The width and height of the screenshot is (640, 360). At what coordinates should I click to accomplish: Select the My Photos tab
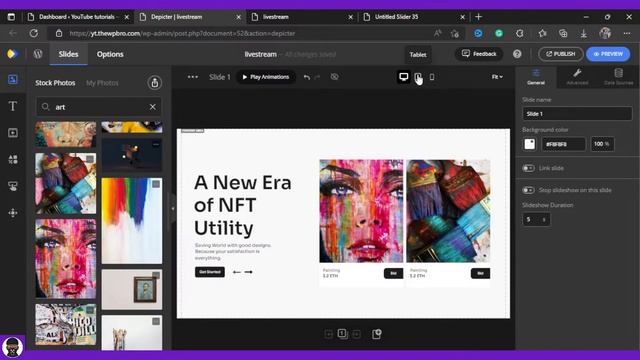102,83
